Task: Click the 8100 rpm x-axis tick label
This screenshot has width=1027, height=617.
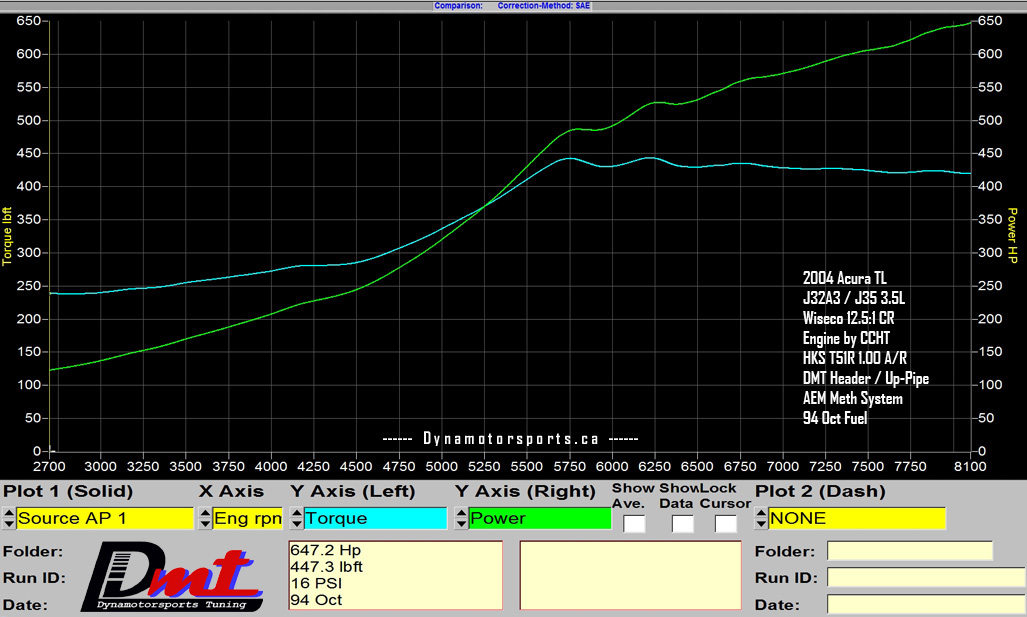Action: tap(970, 466)
